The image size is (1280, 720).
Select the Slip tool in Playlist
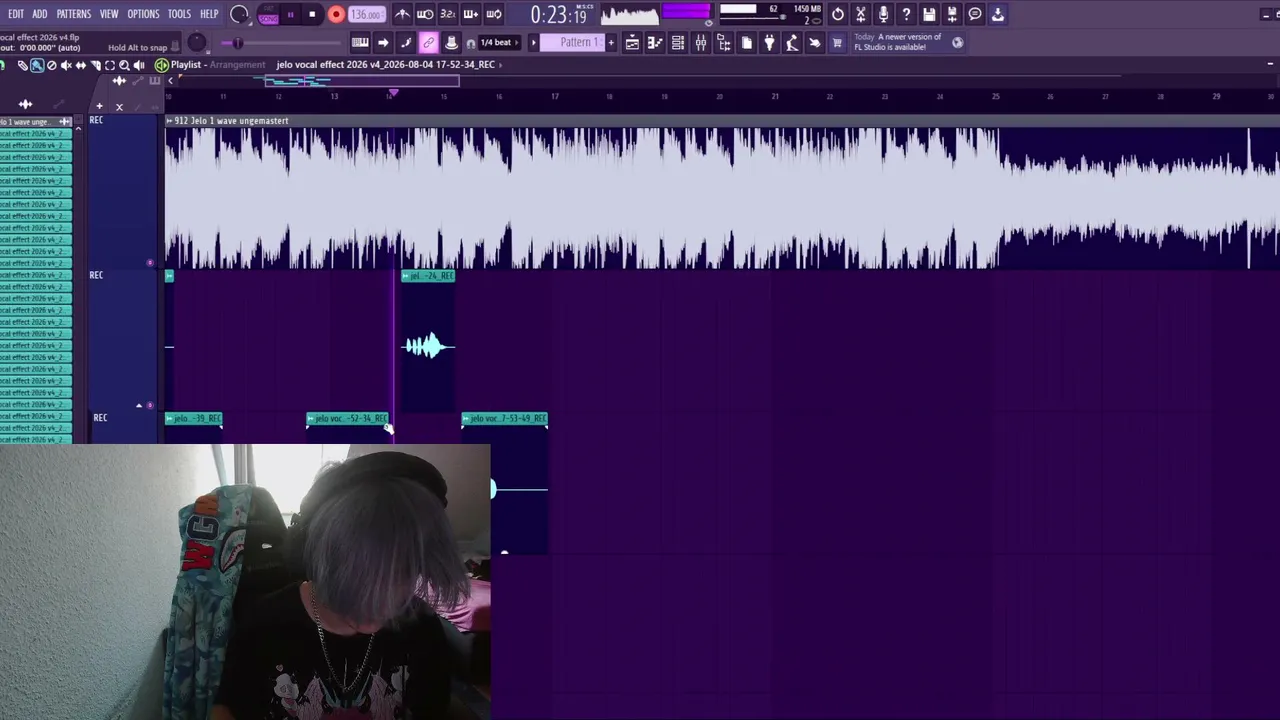pyautogui.click(x=81, y=65)
